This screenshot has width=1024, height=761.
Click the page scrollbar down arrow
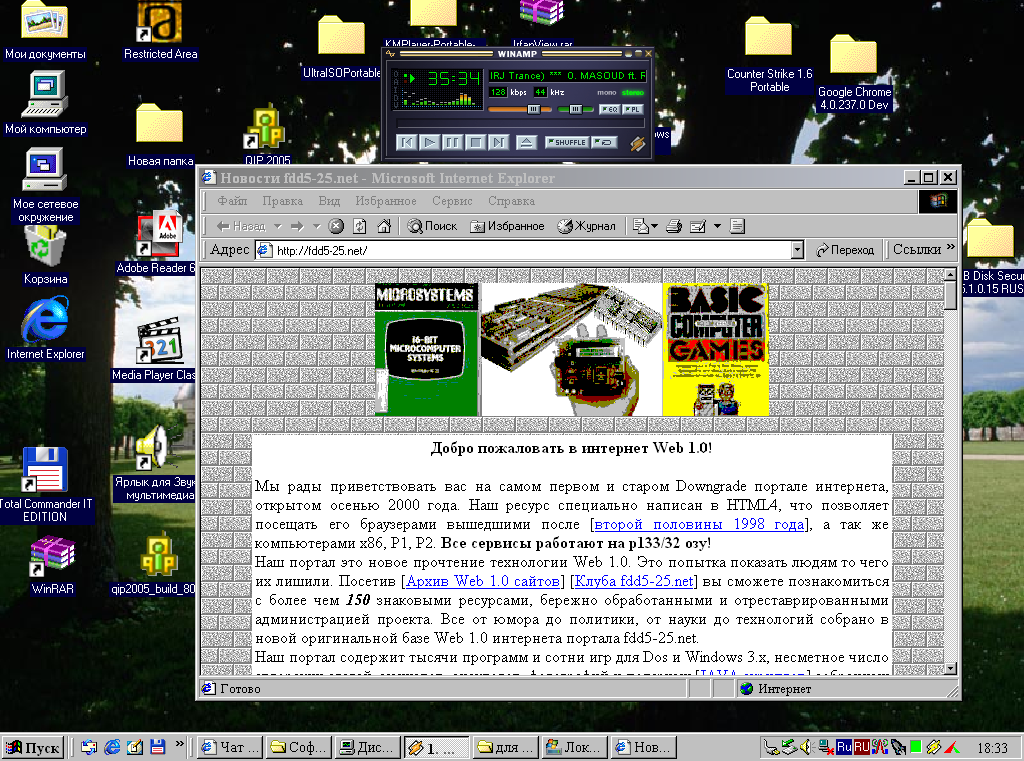pos(950,668)
